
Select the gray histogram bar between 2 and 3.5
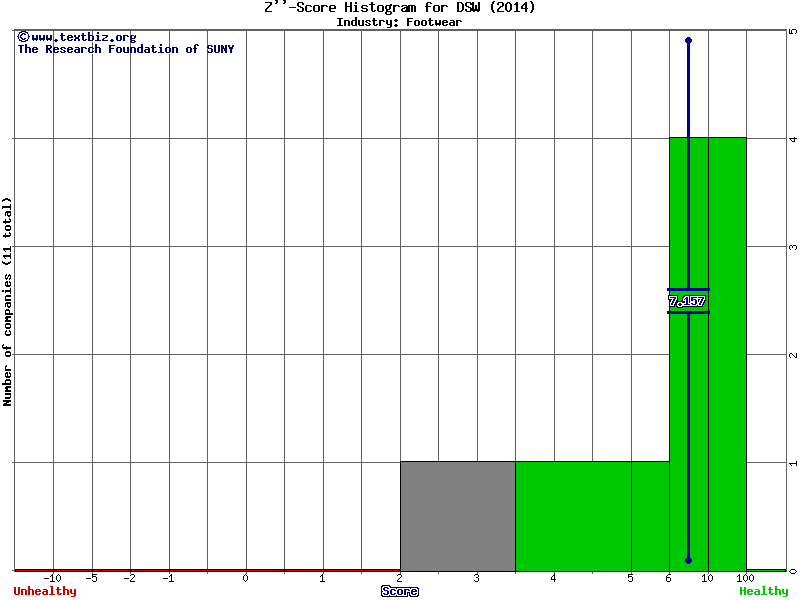click(458, 516)
